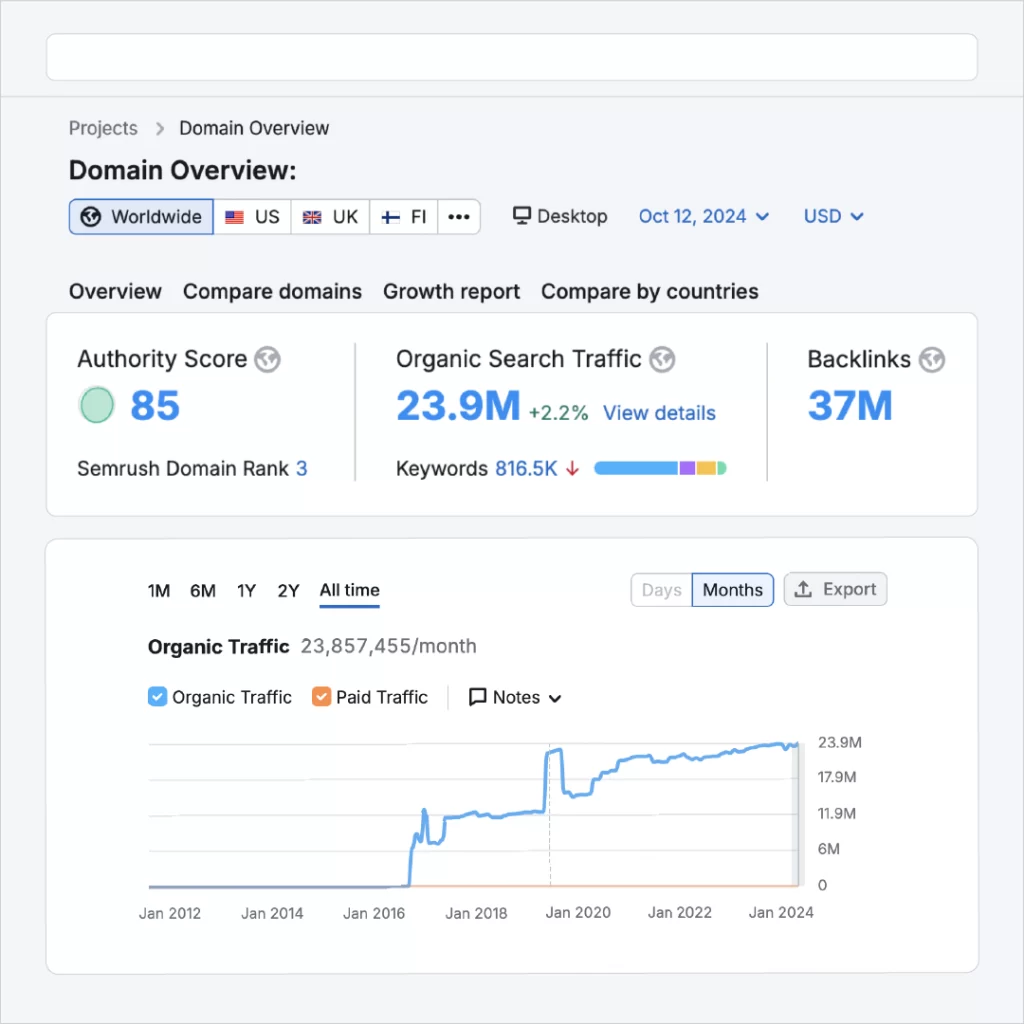Screen dimensions: 1024x1024
Task: Switch to the Compare domains tab
Action: click(272, 291)
